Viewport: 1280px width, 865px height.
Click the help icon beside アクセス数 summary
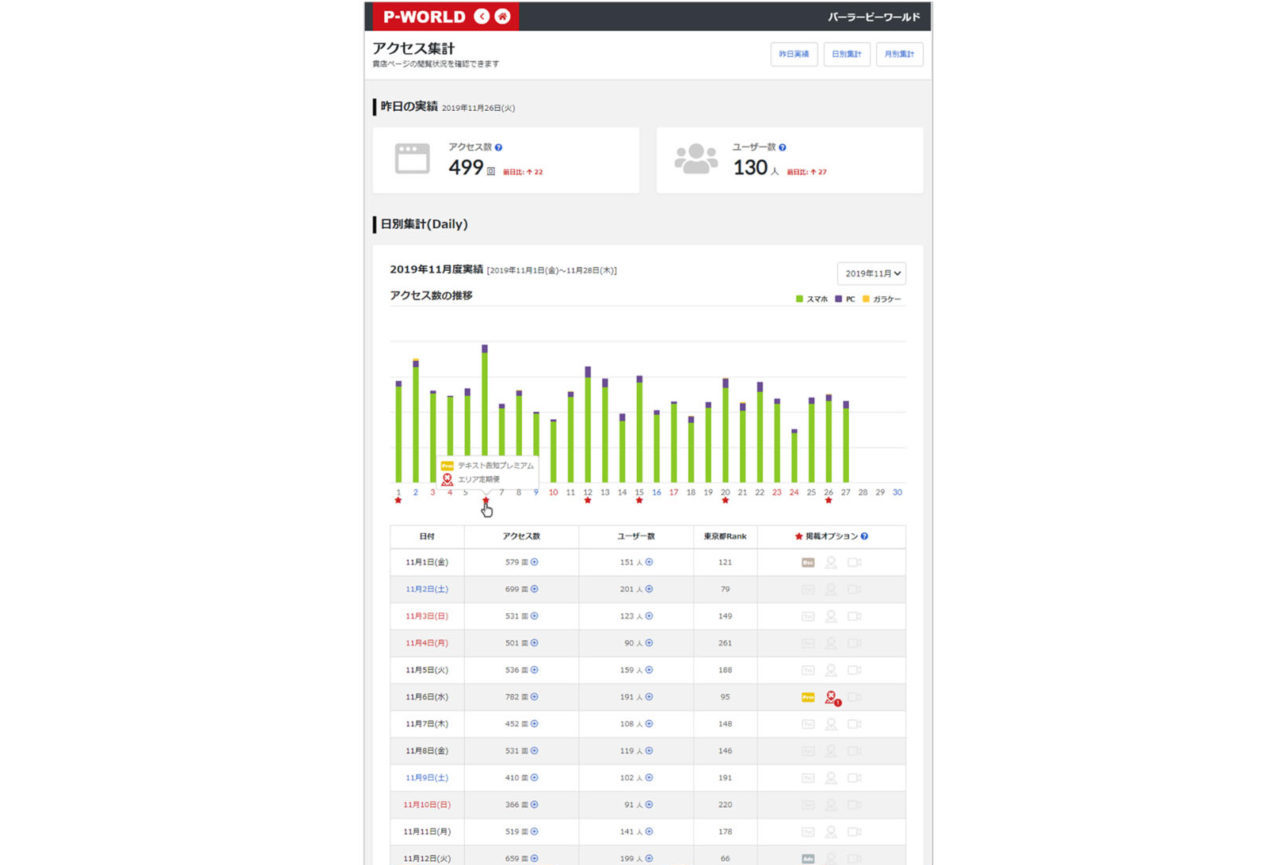coord(498,147)
